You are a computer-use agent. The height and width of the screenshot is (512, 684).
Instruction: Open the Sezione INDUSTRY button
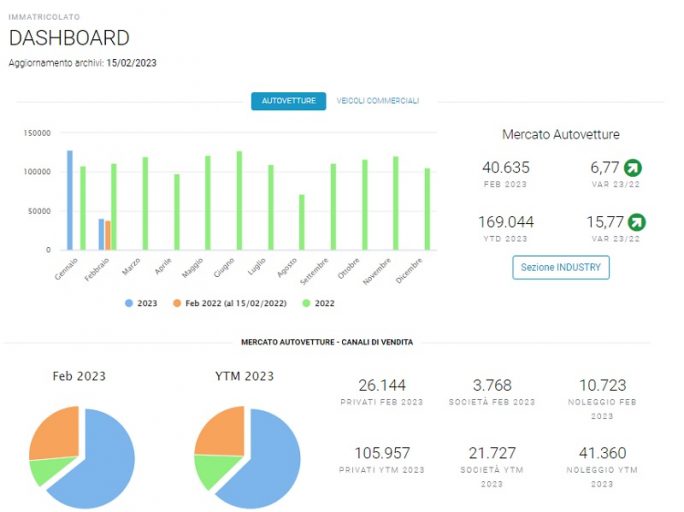tap(561, 267)
